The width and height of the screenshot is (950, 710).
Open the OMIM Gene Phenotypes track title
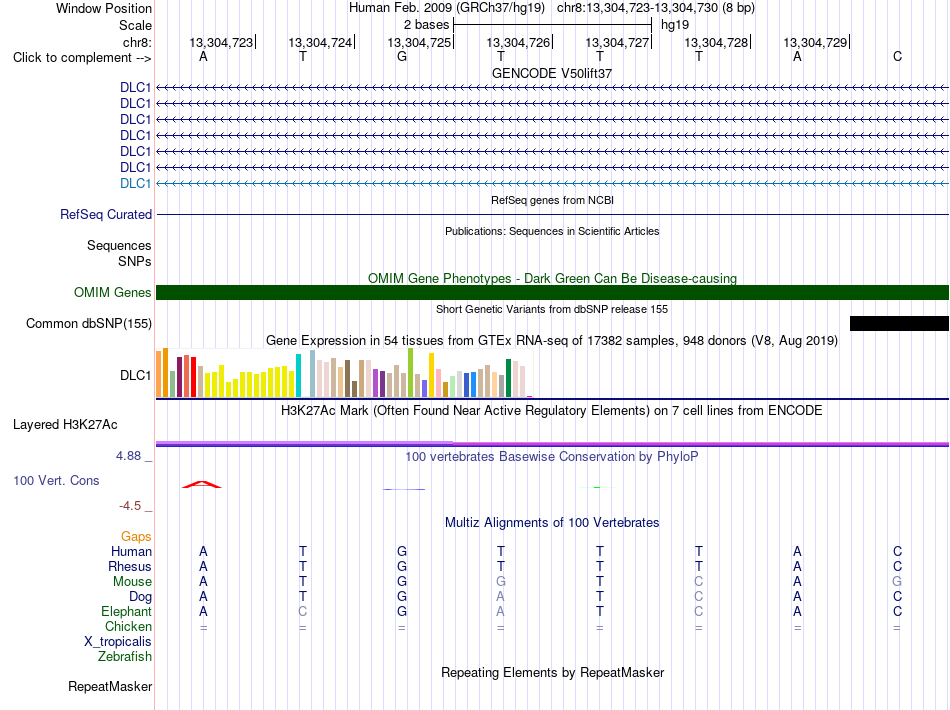[x=552, y=279]
